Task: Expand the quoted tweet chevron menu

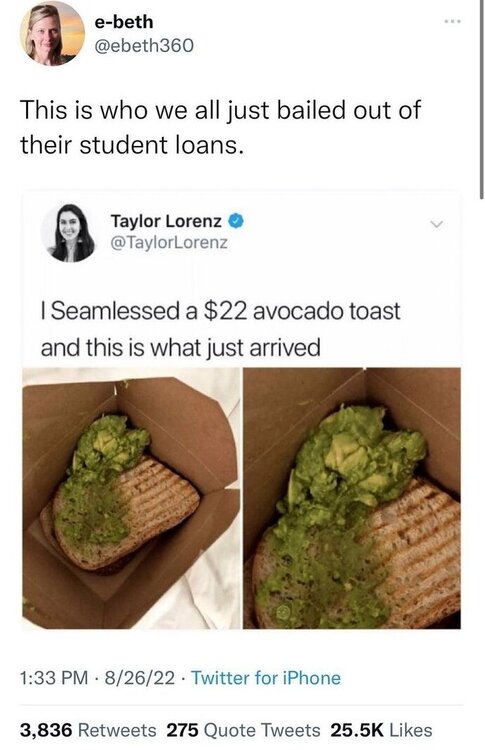Action: click(436, 224)
